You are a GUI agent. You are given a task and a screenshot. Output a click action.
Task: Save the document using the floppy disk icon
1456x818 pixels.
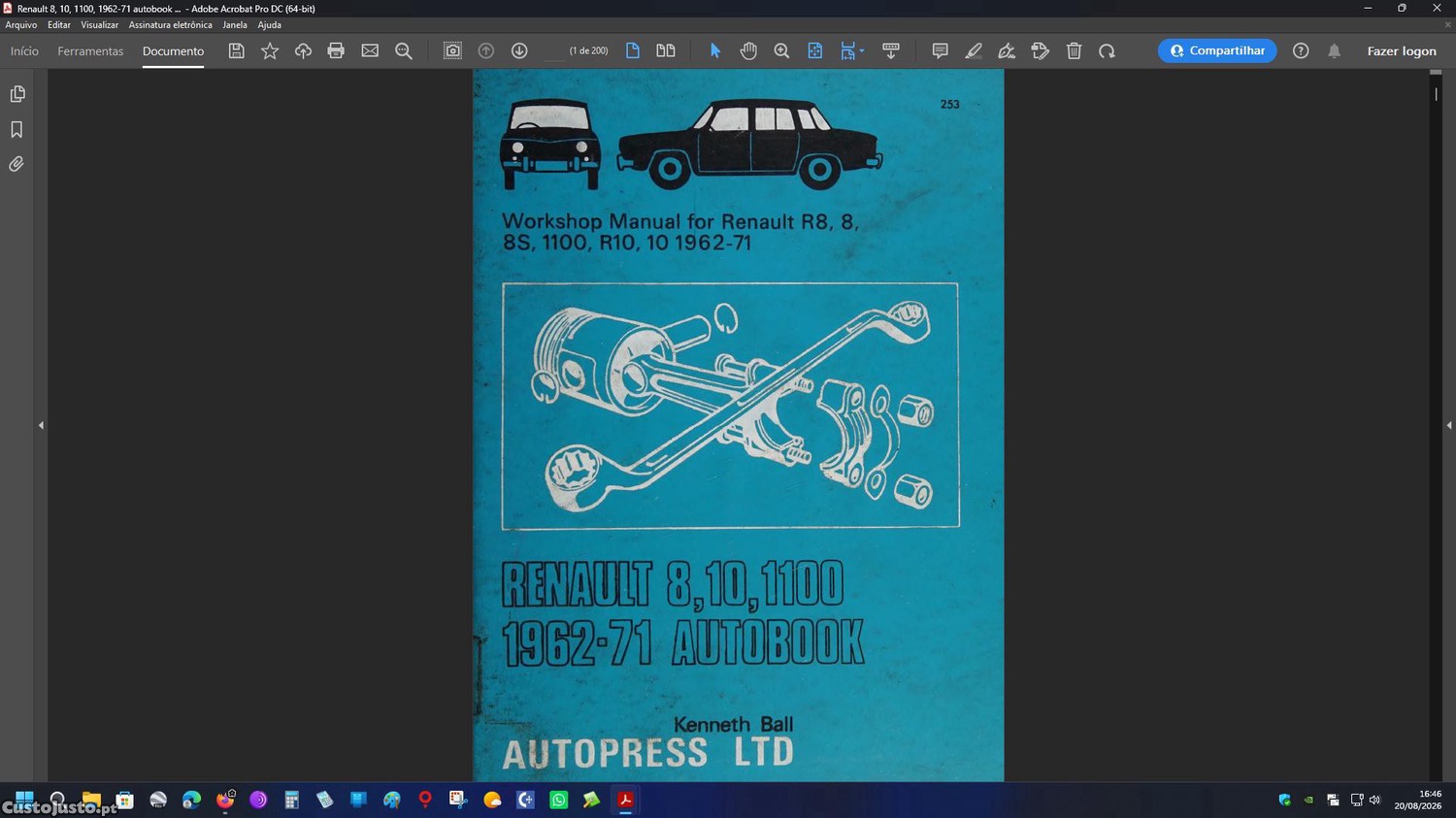point(236,50)
